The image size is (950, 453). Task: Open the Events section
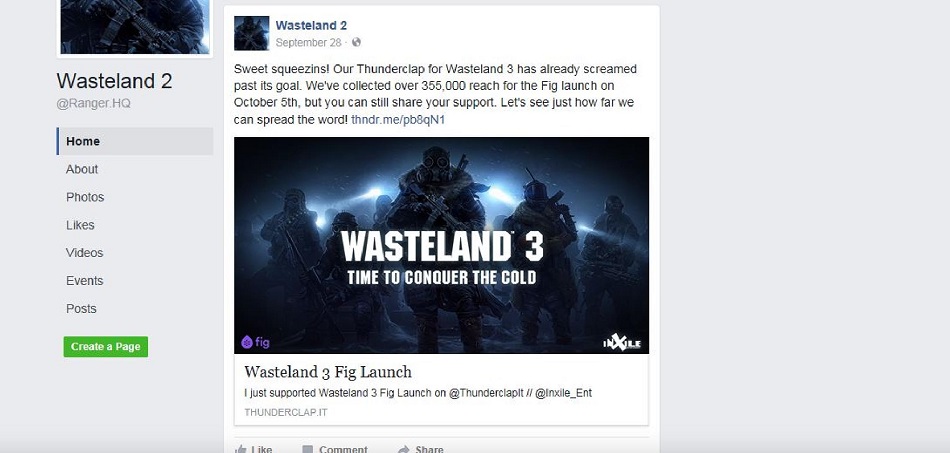pos(84,280)
